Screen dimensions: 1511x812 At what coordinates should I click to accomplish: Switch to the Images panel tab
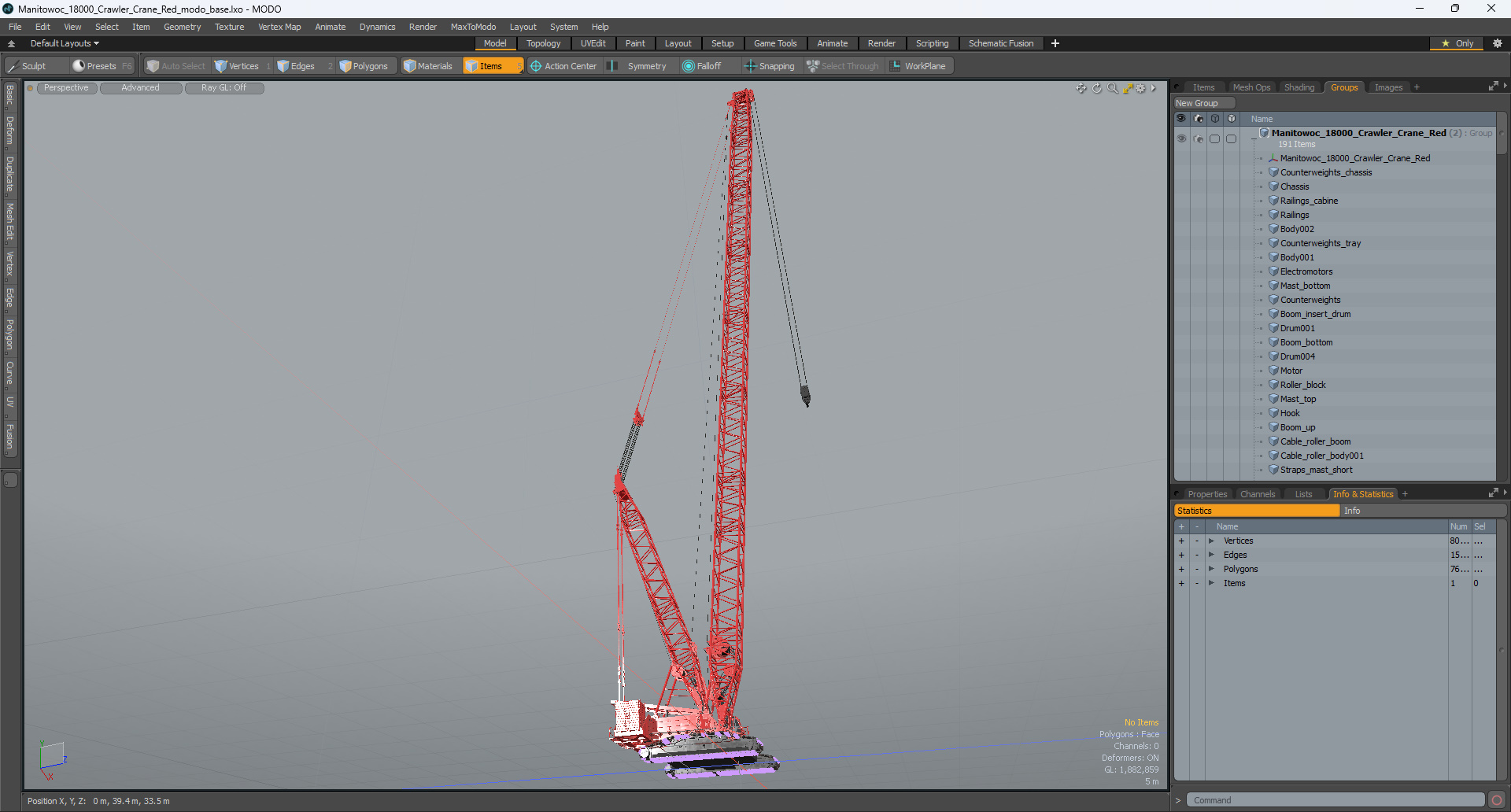tap(1388, 87)
